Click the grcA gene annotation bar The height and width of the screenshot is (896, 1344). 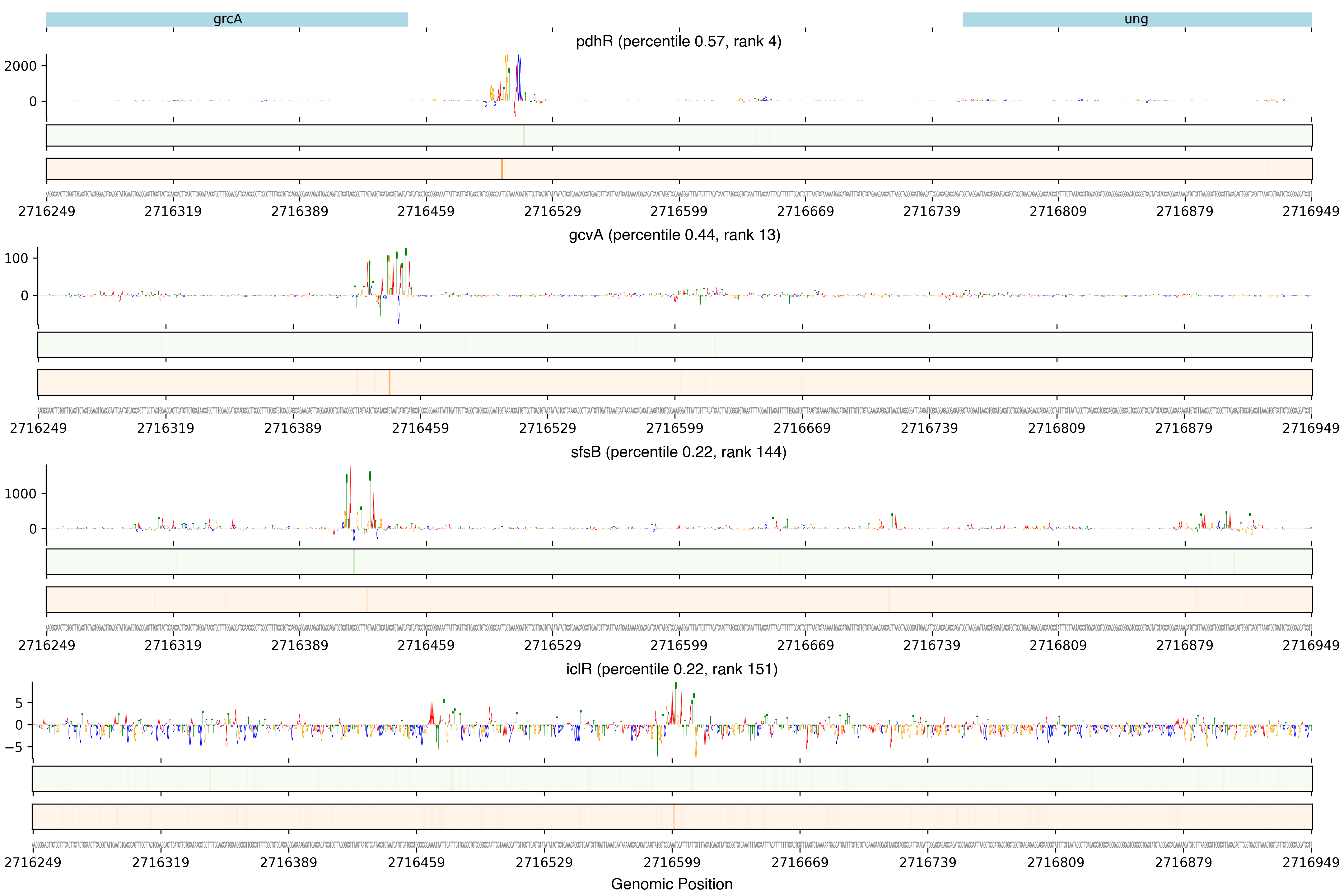(x=227, y=19)
